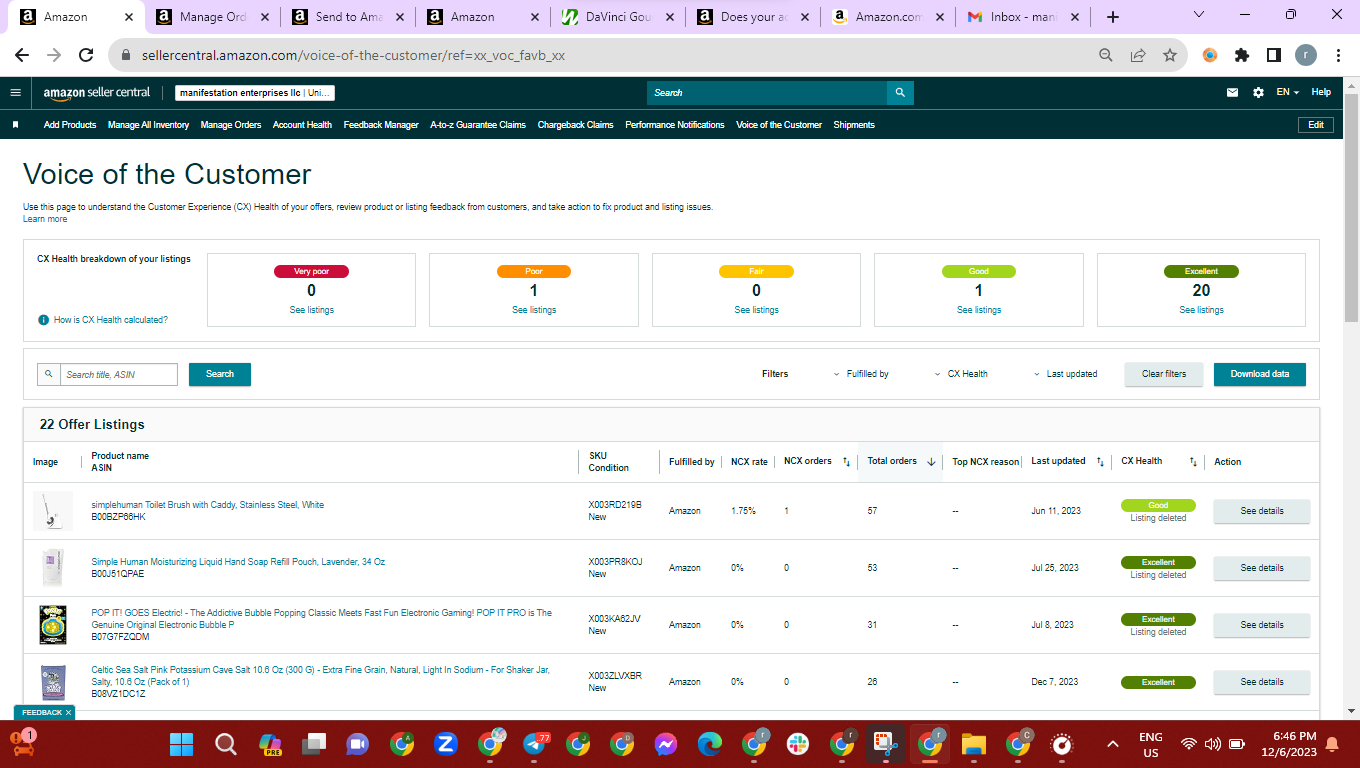
Task: Open the Windows Start menu
Action: pos(181,744)
